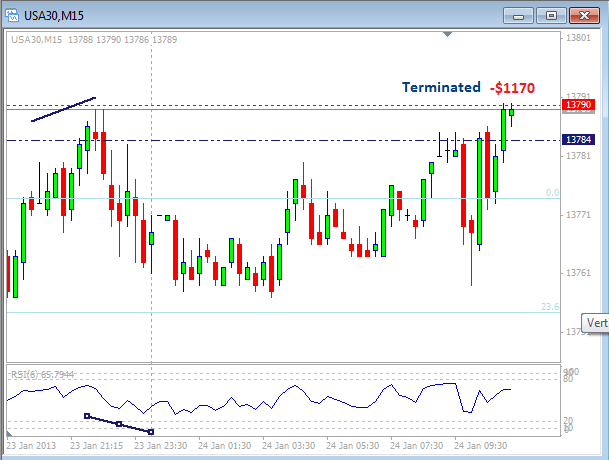Image resolution: width=609 pixels, height=460 pixels.
Task: Click the chart header 'USA30,M15 13788 13790 13786 13789'
Action: coord(94,40)
